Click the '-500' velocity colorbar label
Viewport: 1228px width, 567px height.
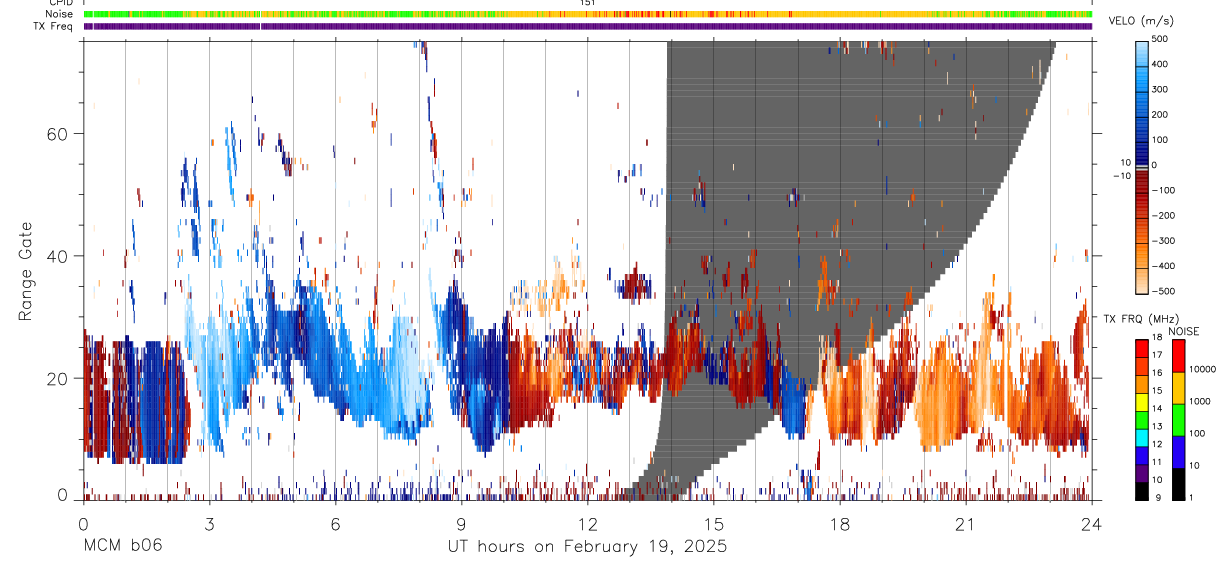[x=1163, y=291]
